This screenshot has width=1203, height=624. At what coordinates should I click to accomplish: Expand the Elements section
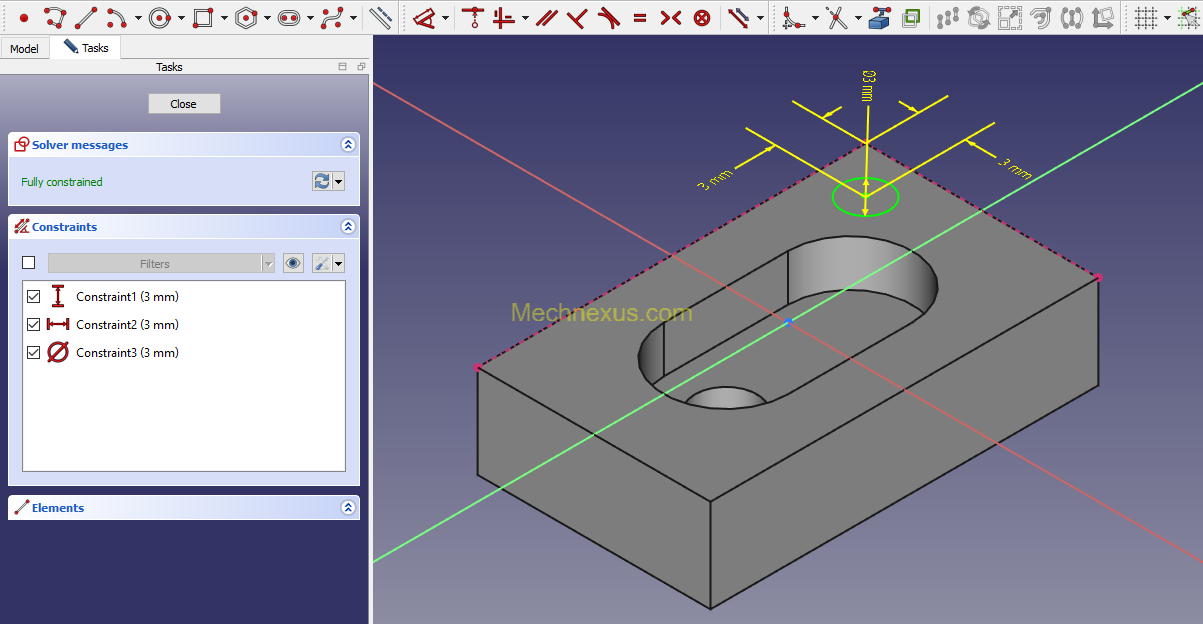(x=348, y=508)
